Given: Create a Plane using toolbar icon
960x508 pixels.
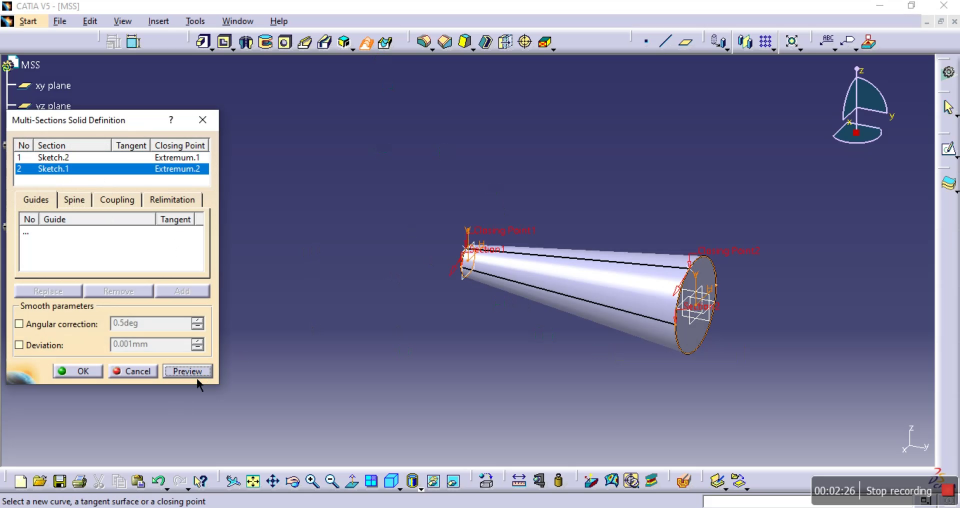Looking at the screenshot, I should 685,42.
